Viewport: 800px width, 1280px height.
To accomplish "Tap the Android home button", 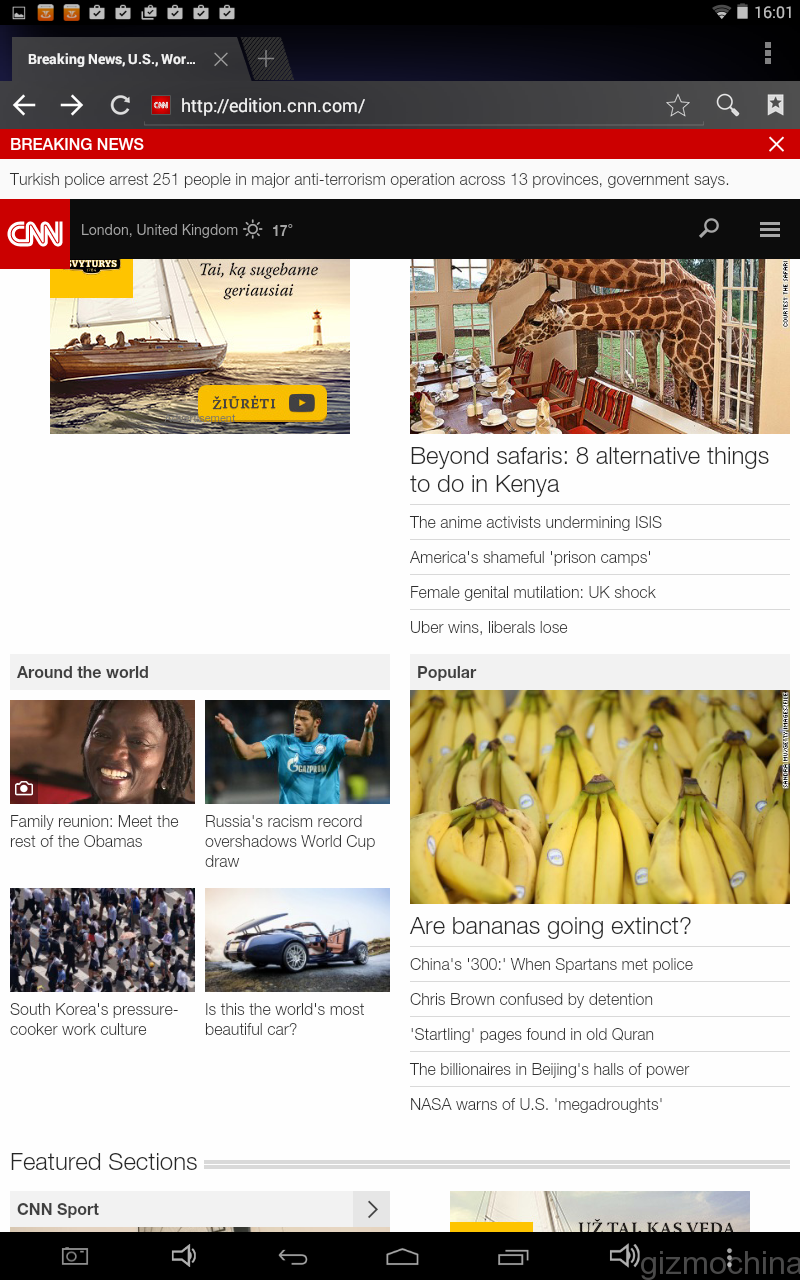I will coord(402,1257).
